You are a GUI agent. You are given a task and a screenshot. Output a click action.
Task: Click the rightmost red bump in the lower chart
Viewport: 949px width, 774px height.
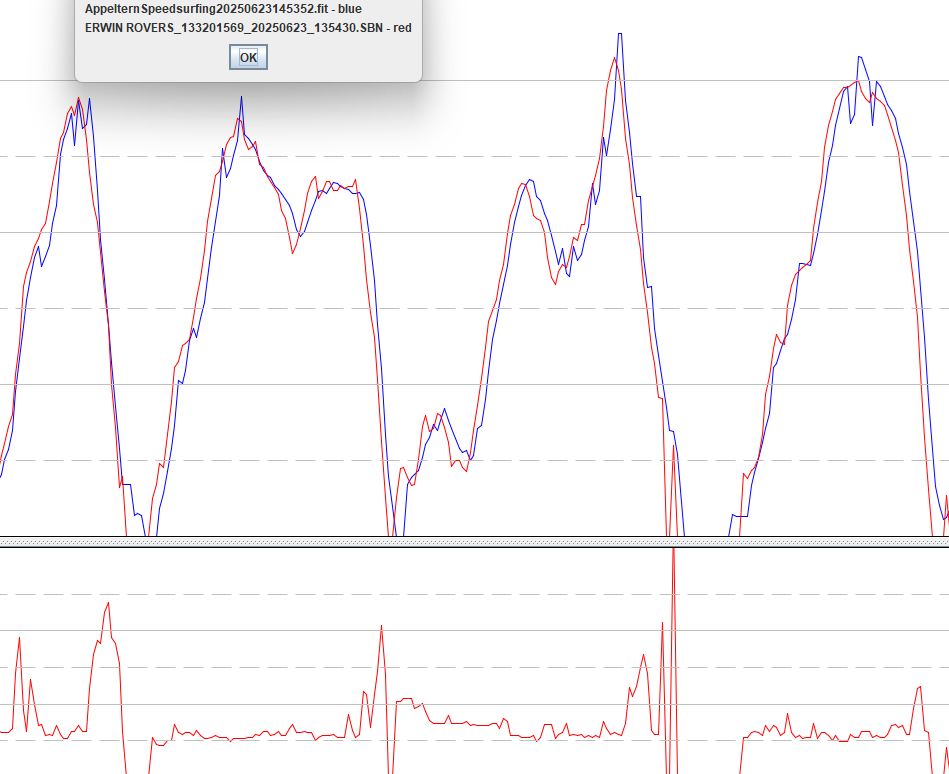tap(919, 688)
